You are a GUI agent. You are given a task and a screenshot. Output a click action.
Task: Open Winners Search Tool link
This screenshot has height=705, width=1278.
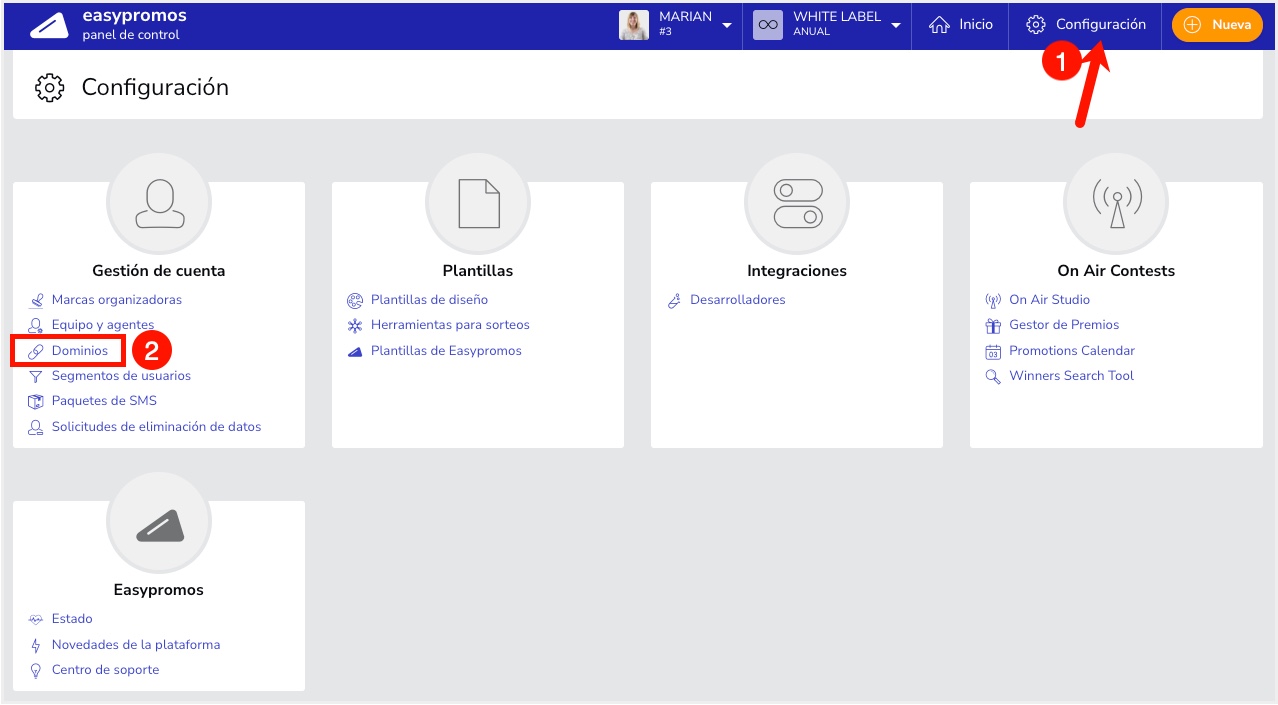[1071, 375]
